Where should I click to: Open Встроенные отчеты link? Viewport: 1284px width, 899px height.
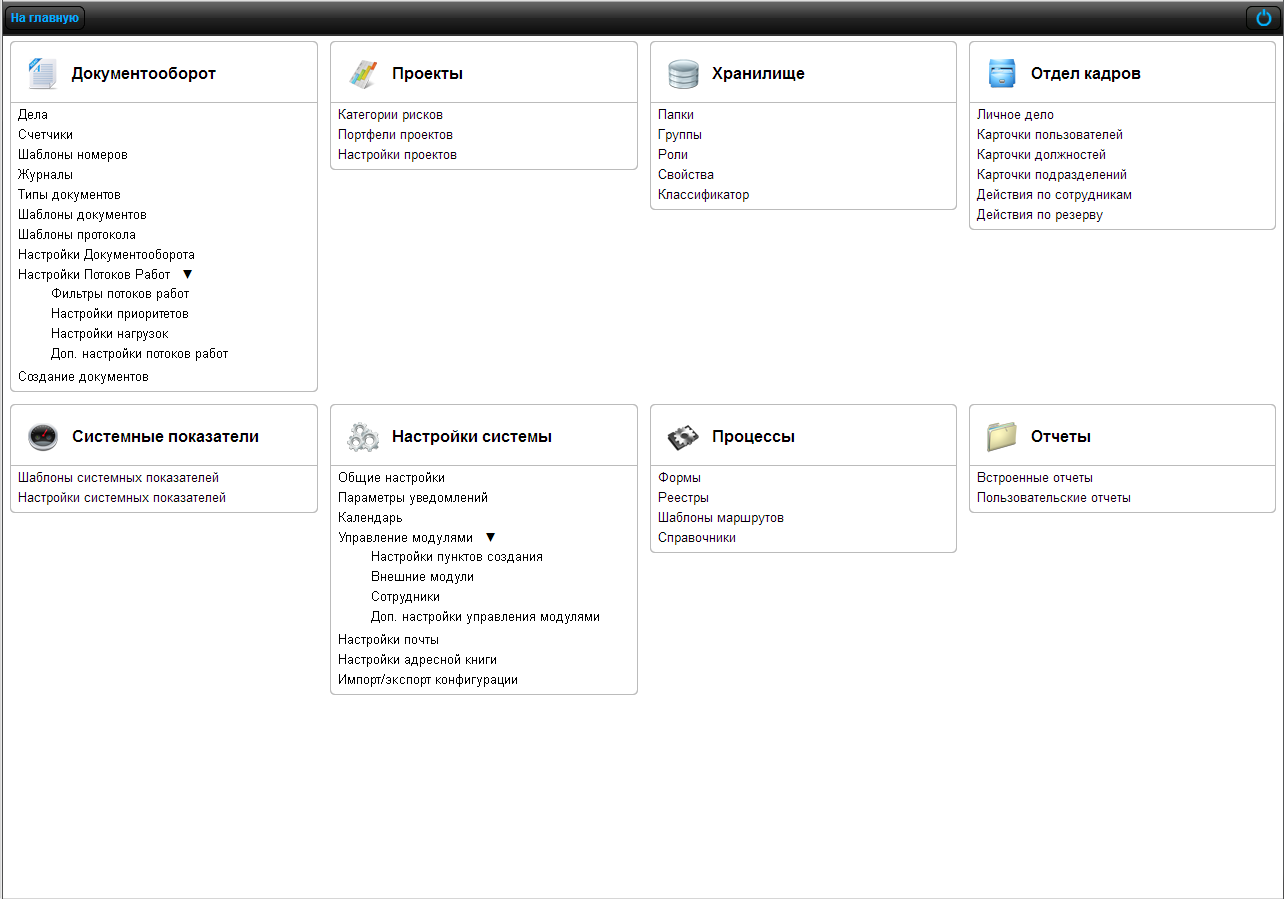tap(1035, 478)
